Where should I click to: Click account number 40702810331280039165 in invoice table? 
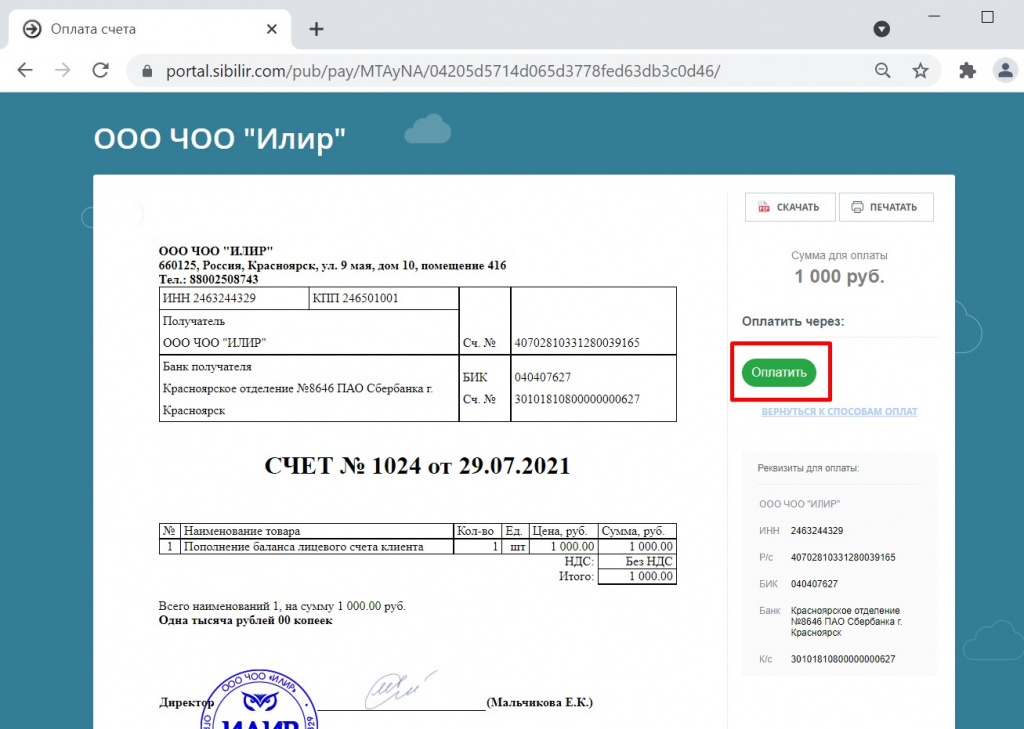pos(577,343)
